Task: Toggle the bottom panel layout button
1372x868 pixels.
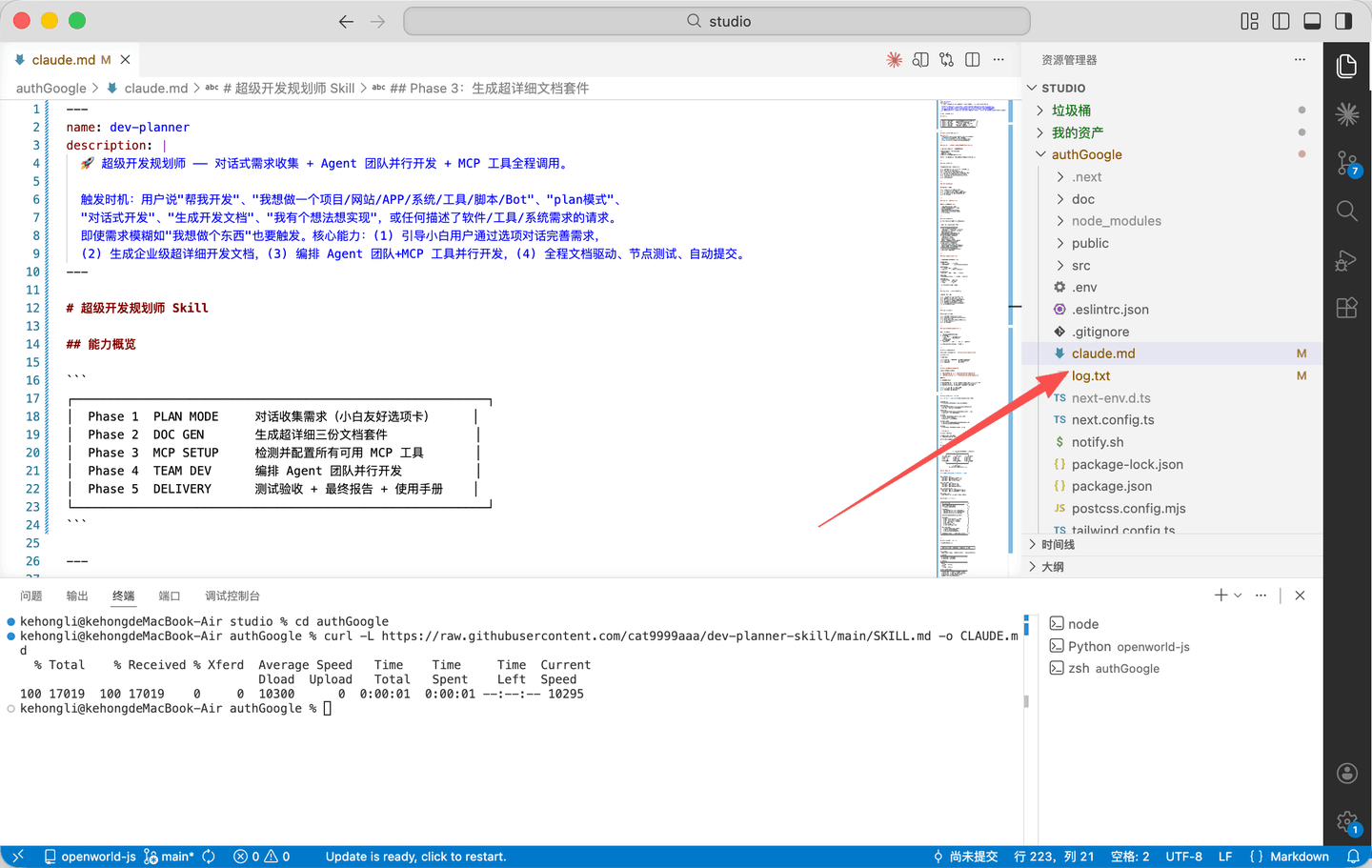Action: [x=1312, y=21]
